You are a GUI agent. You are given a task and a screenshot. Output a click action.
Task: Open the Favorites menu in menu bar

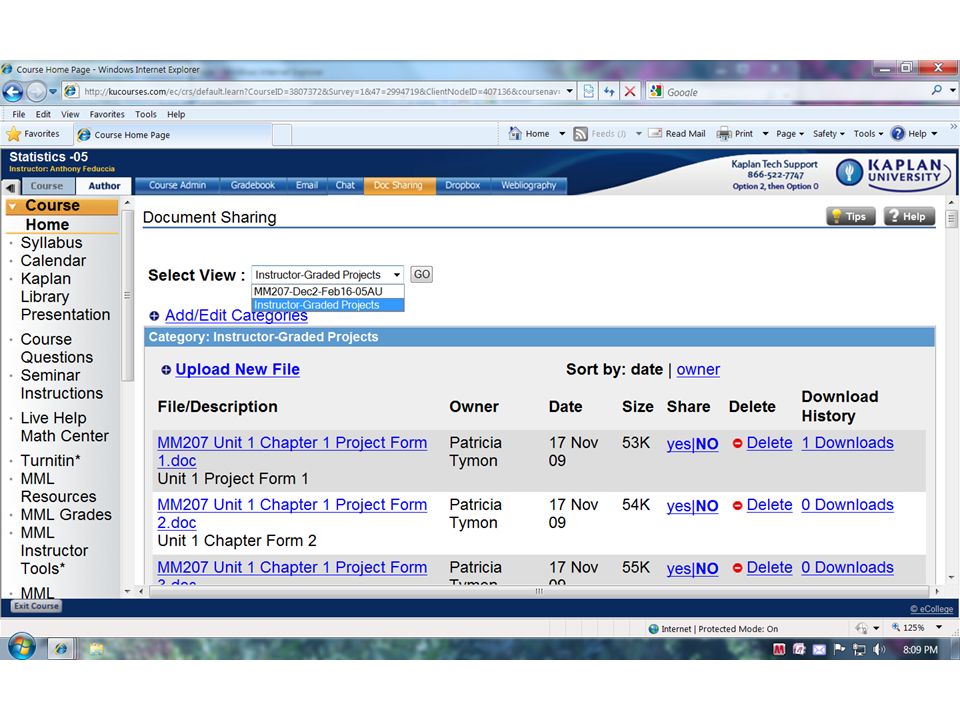tap(107, 114)
